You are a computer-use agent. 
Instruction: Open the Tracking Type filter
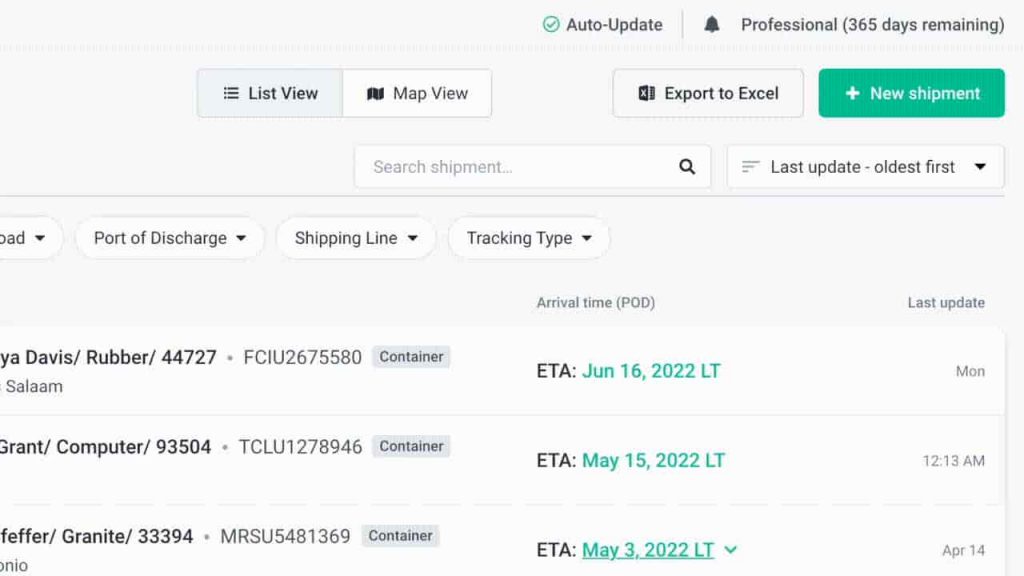point(528,238)
